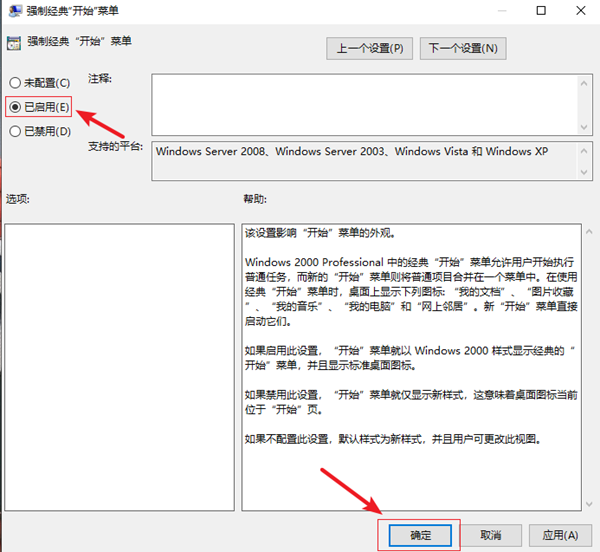Maximize the dialog window
The height and width of the screenshot is (552, 600).
click(x=541, y=11)
